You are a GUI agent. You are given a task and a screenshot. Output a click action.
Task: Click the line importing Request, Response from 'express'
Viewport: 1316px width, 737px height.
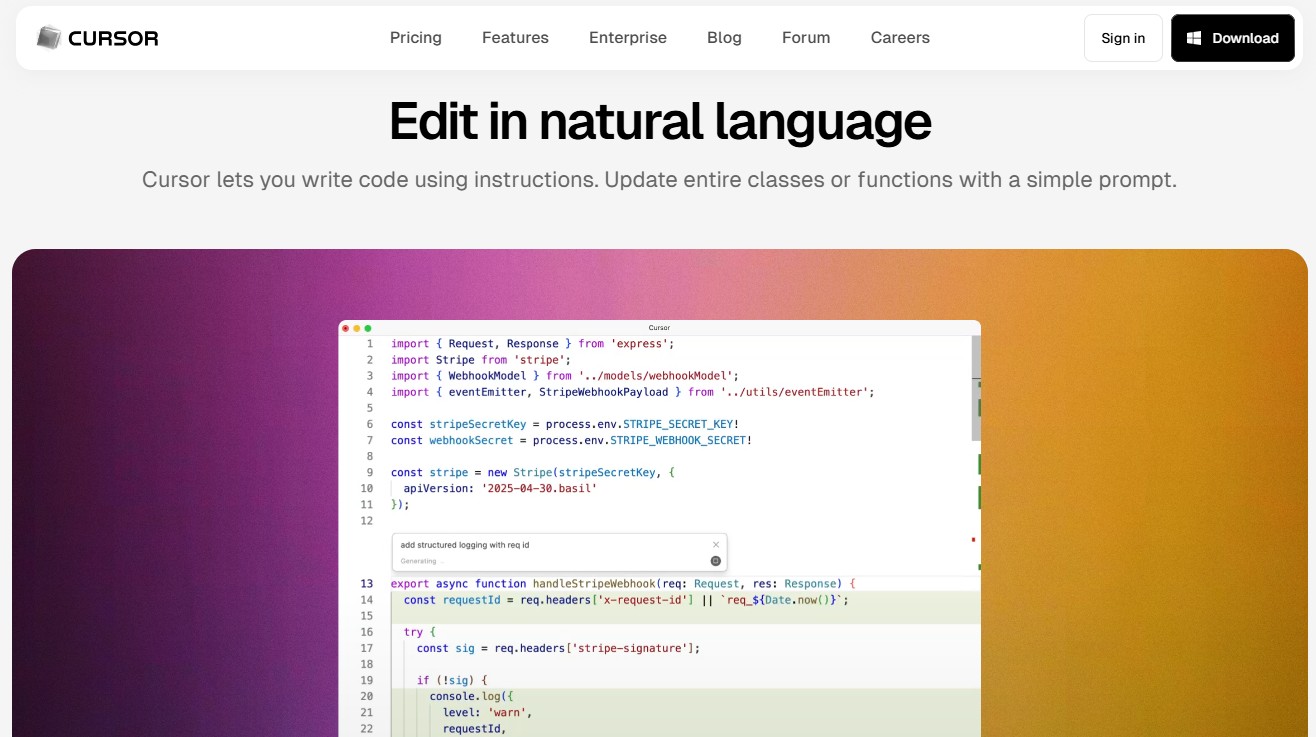pyautogui.click(x=533, y=344)
